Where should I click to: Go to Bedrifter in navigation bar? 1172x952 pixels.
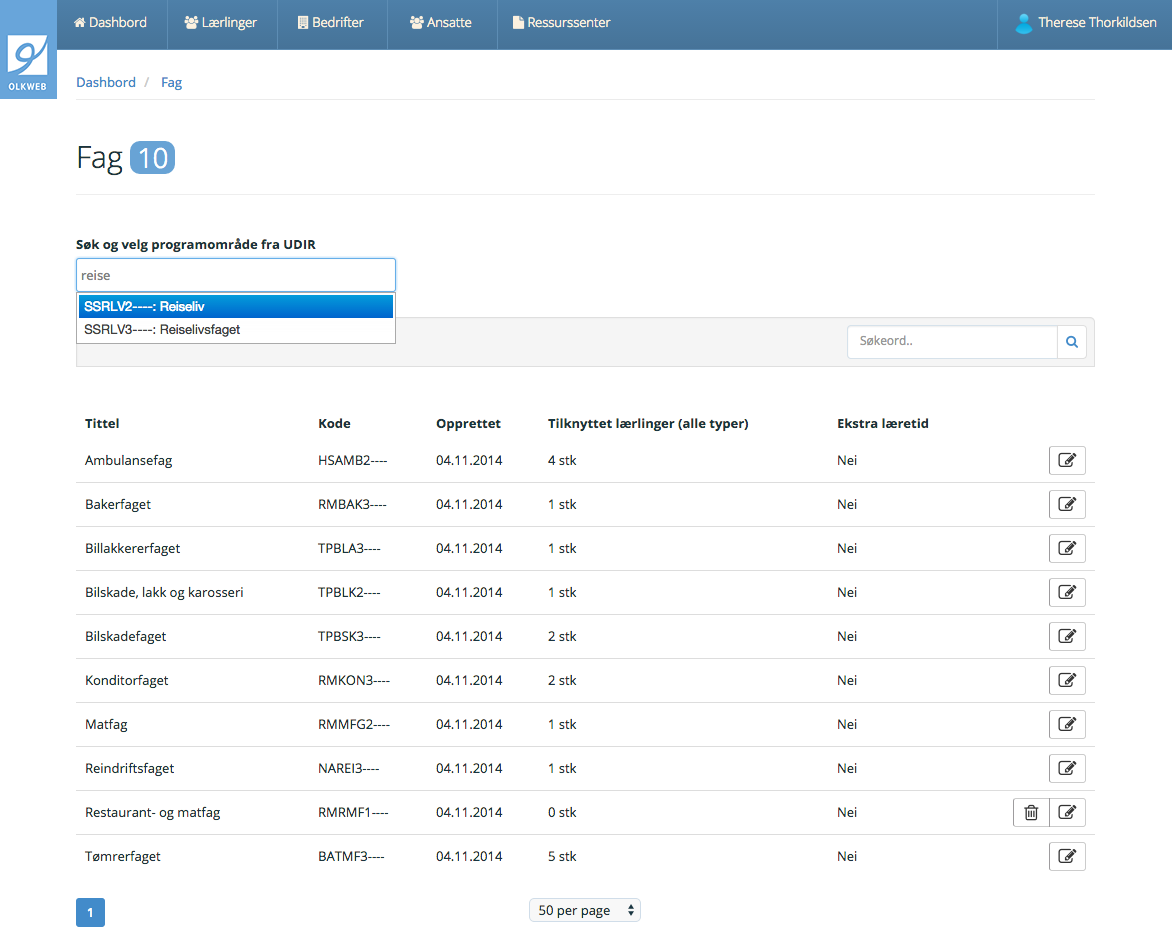[331, 23]
